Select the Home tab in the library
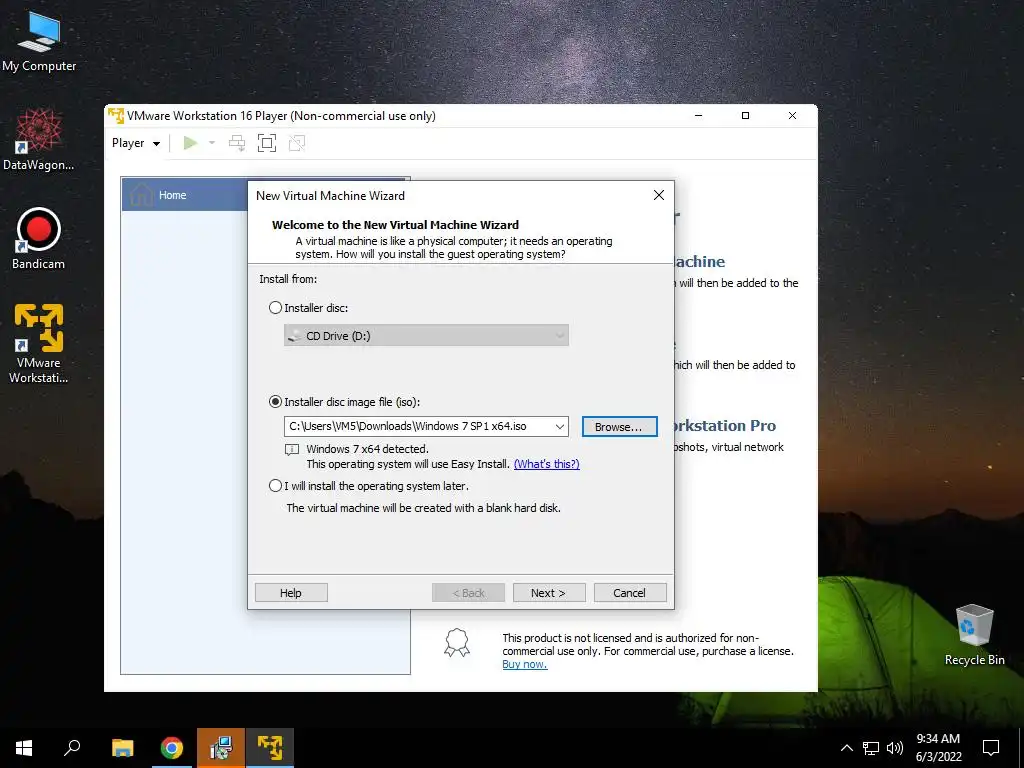The height and width of the screenshot is (768, 1024). point(184,195)
